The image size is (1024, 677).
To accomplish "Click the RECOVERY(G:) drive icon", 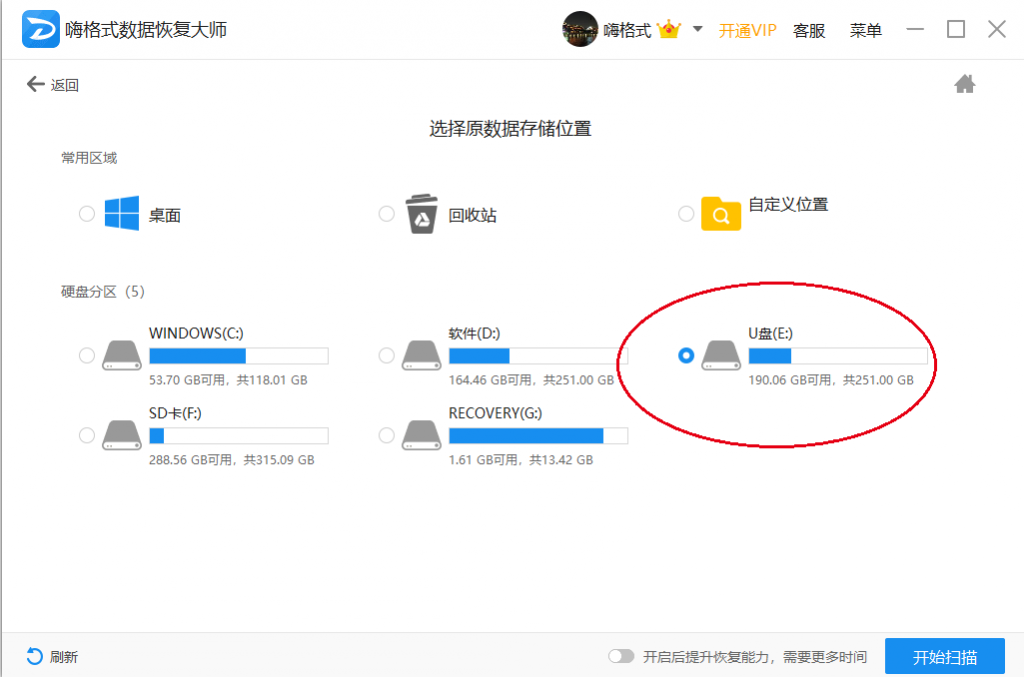I will (422, 435).
